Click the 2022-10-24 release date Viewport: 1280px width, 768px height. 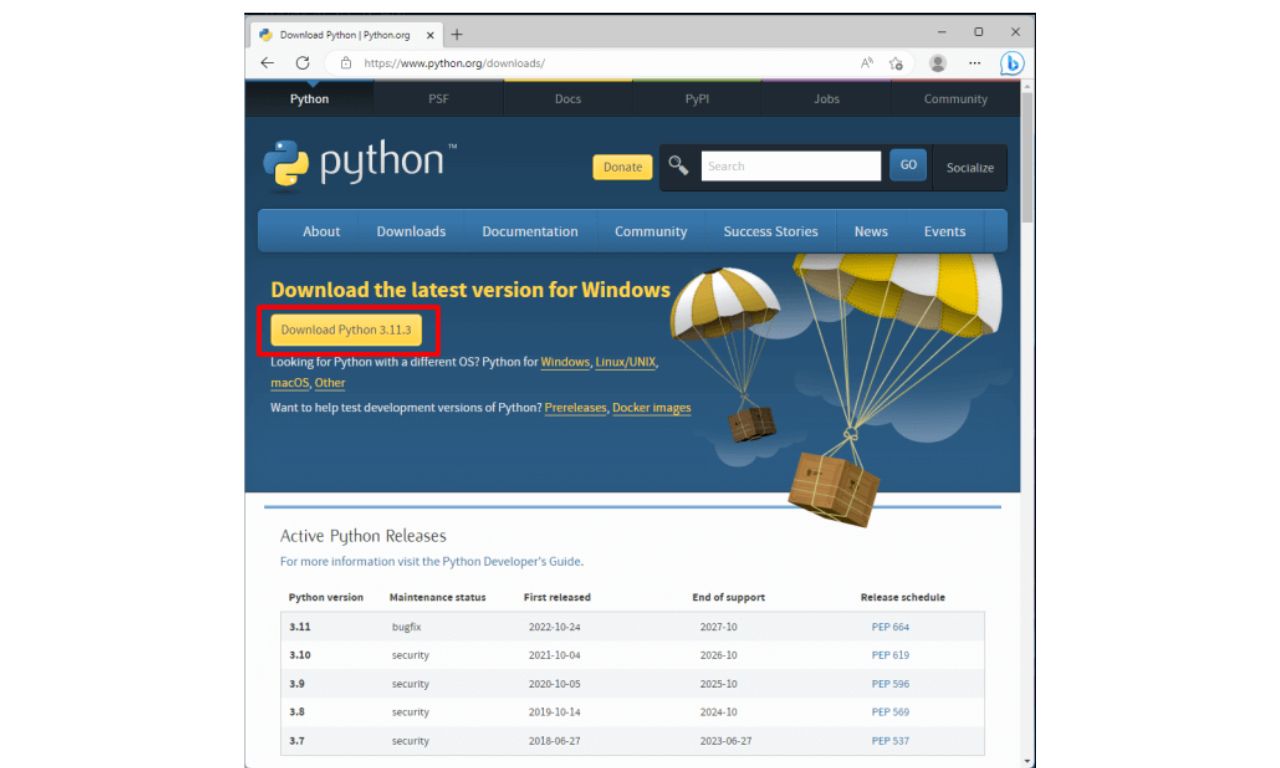click(x=555, y=627)
